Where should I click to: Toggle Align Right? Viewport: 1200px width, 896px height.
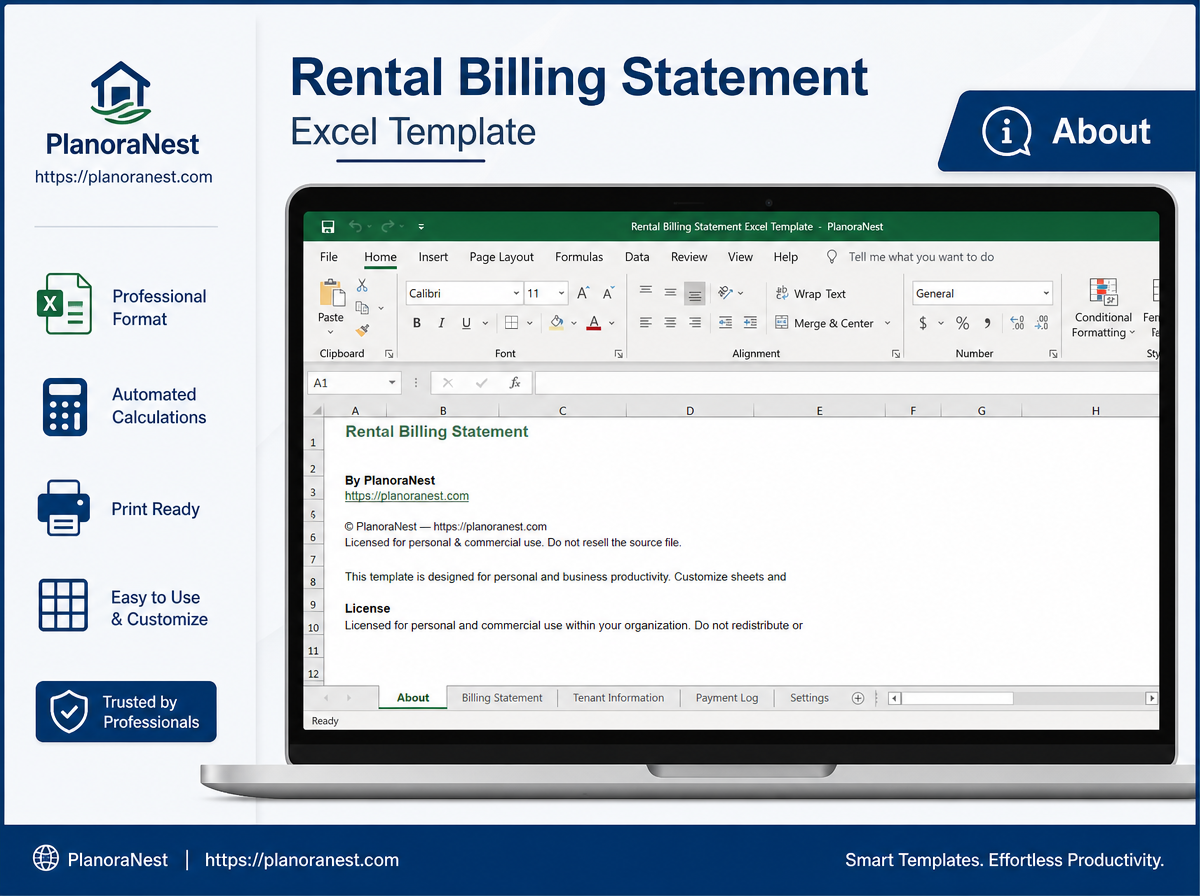(695, 323)
